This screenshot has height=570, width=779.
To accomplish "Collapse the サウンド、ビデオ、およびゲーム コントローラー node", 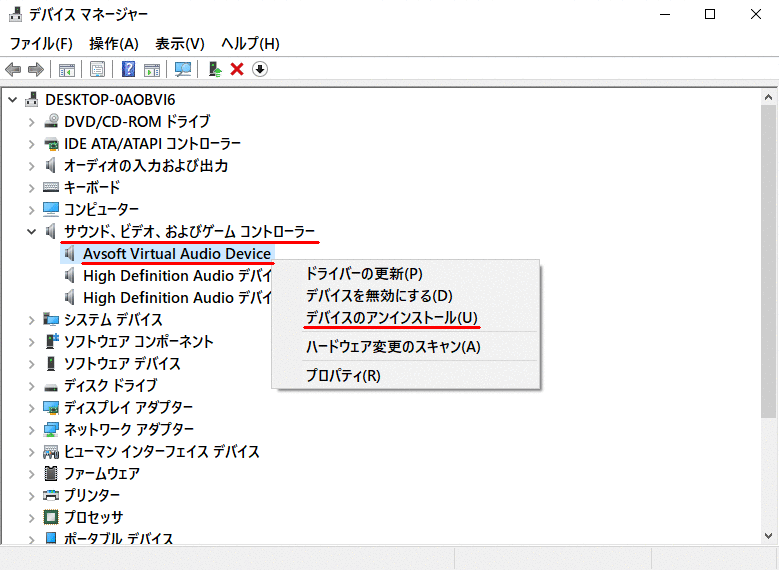I will coord(32,232).
